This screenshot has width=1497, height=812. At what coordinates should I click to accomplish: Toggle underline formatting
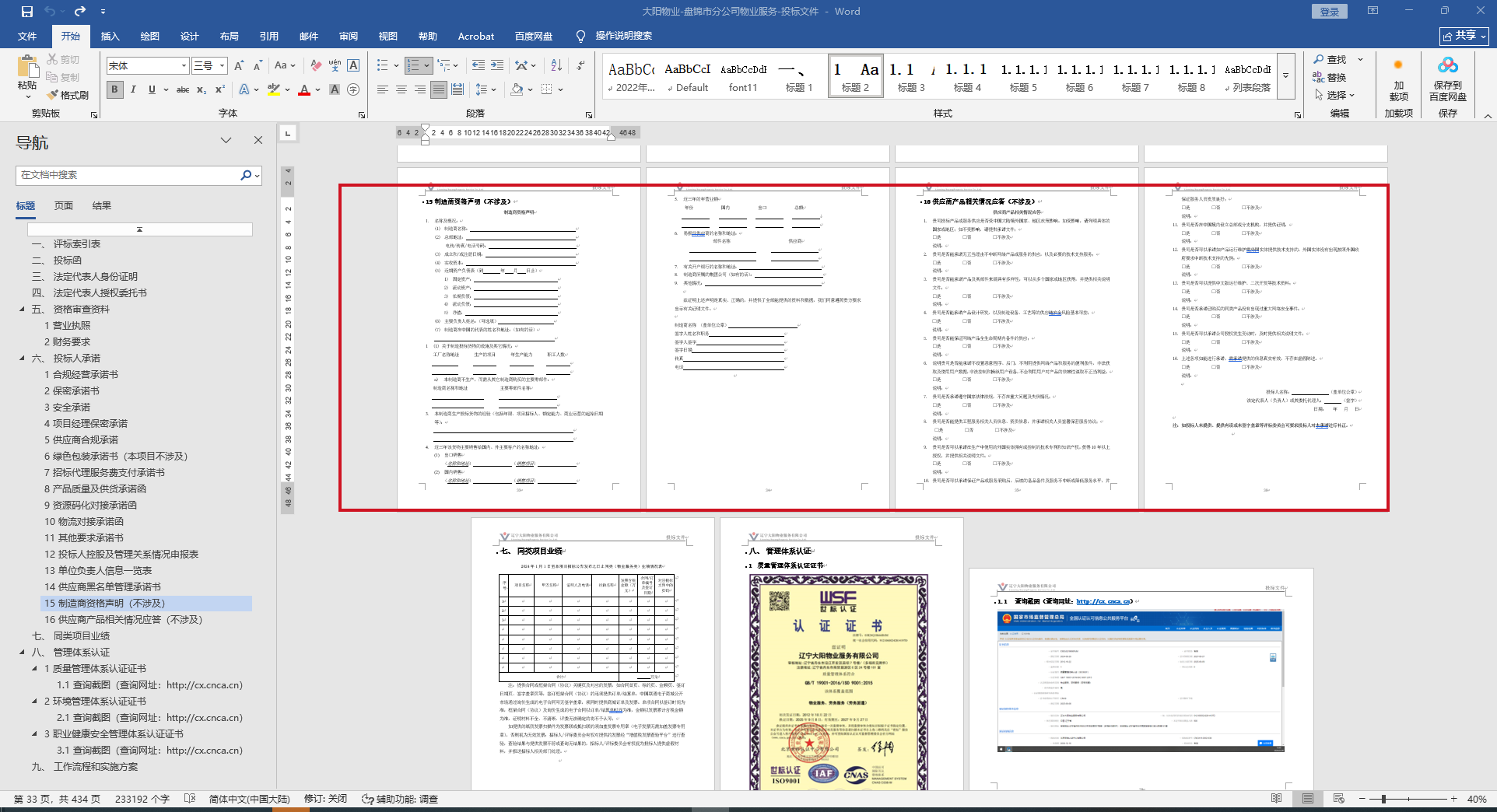(x=153, y=89)
